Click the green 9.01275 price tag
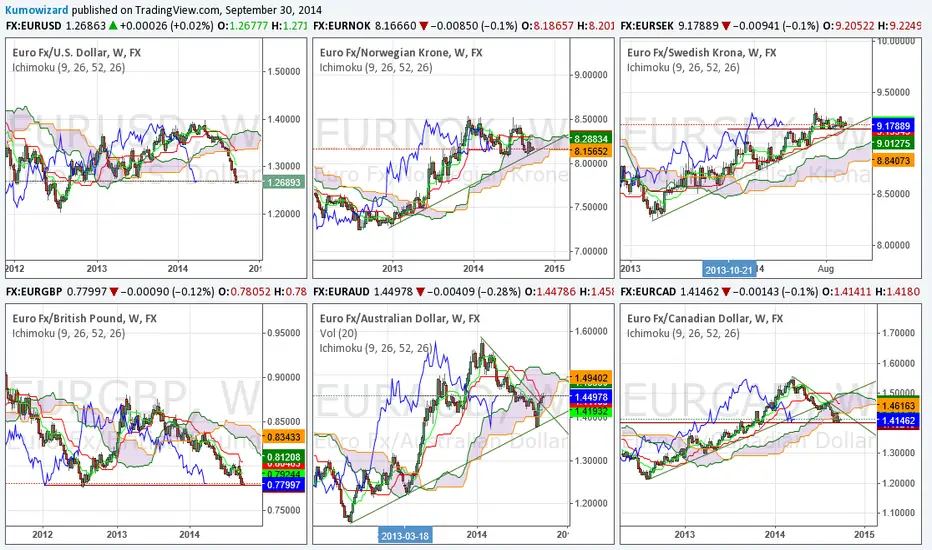The image size is (932, 550). coord(893,143)
